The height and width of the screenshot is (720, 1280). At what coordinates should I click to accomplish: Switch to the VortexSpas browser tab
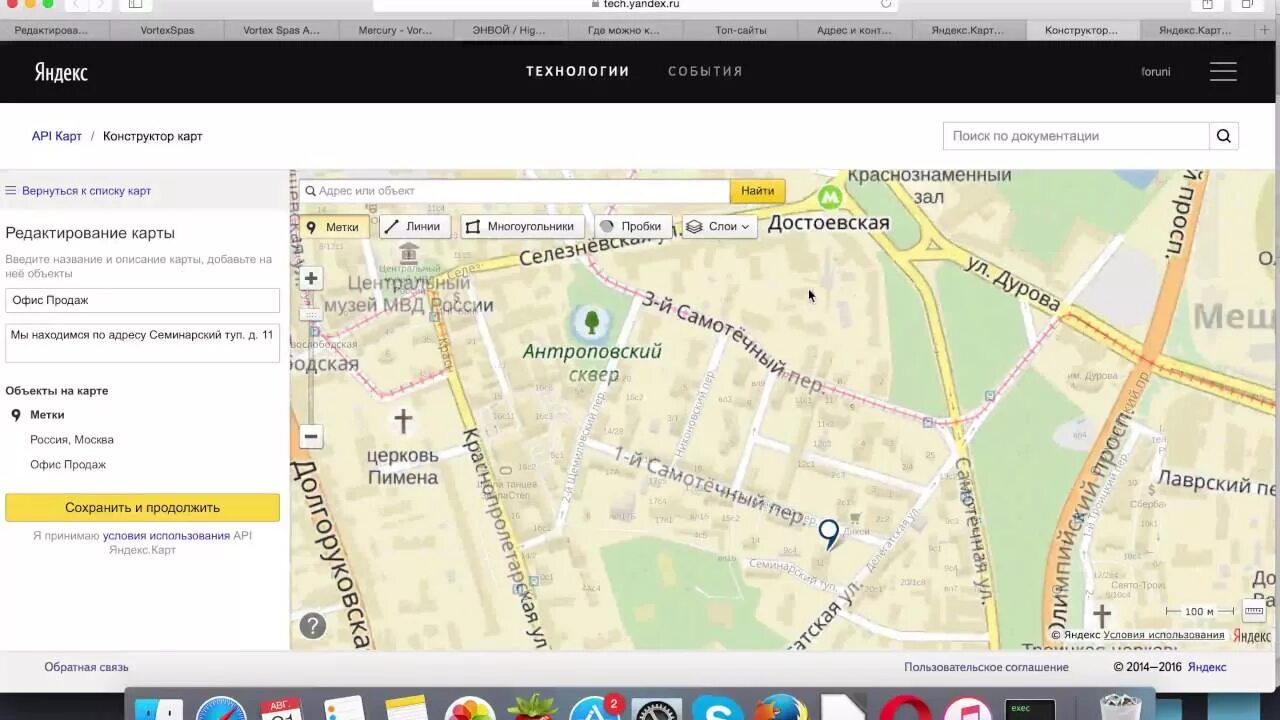point(167,30)
